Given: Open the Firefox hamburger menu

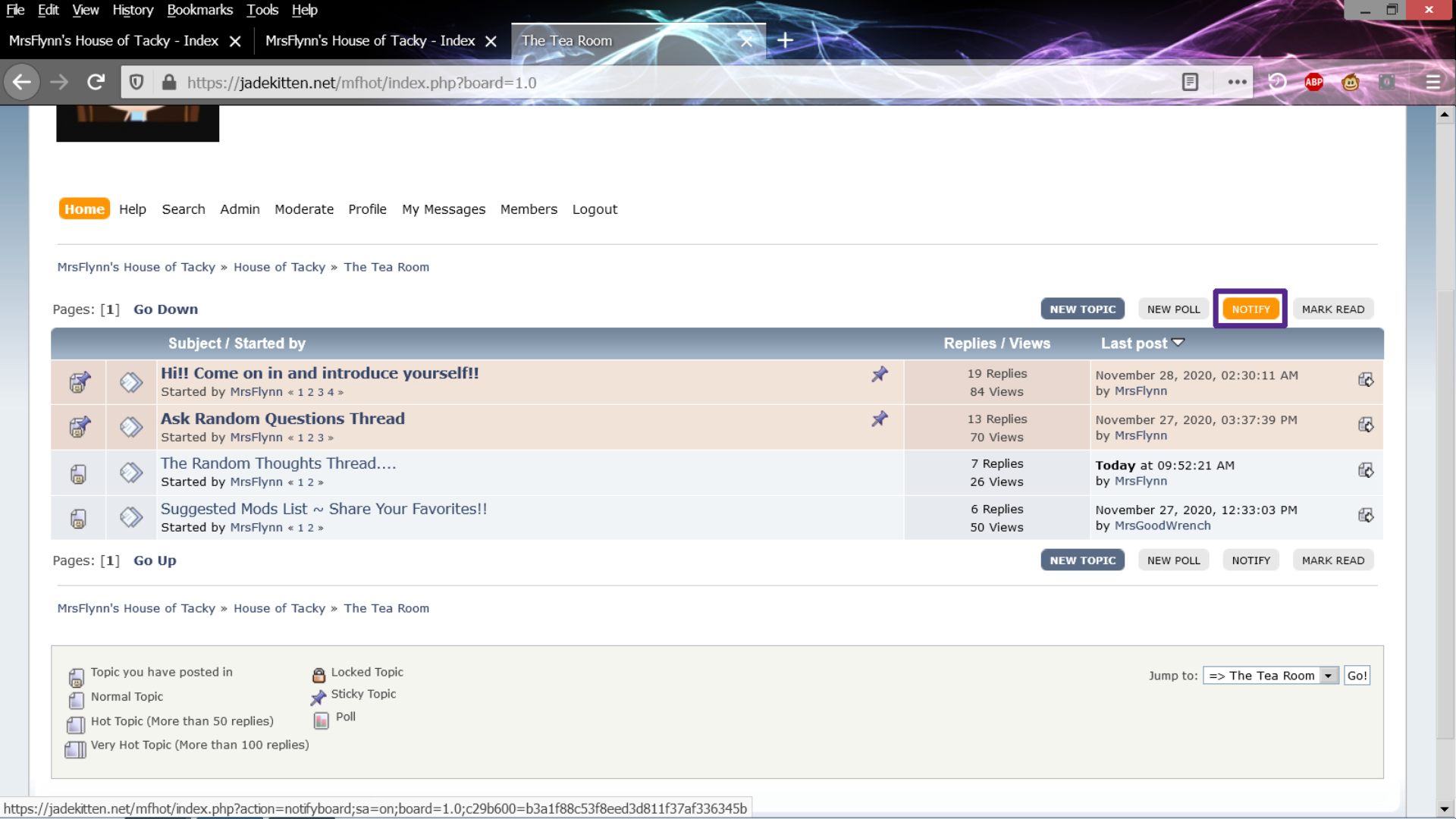Looking at the screenshot, I should tap(1433, 83).
